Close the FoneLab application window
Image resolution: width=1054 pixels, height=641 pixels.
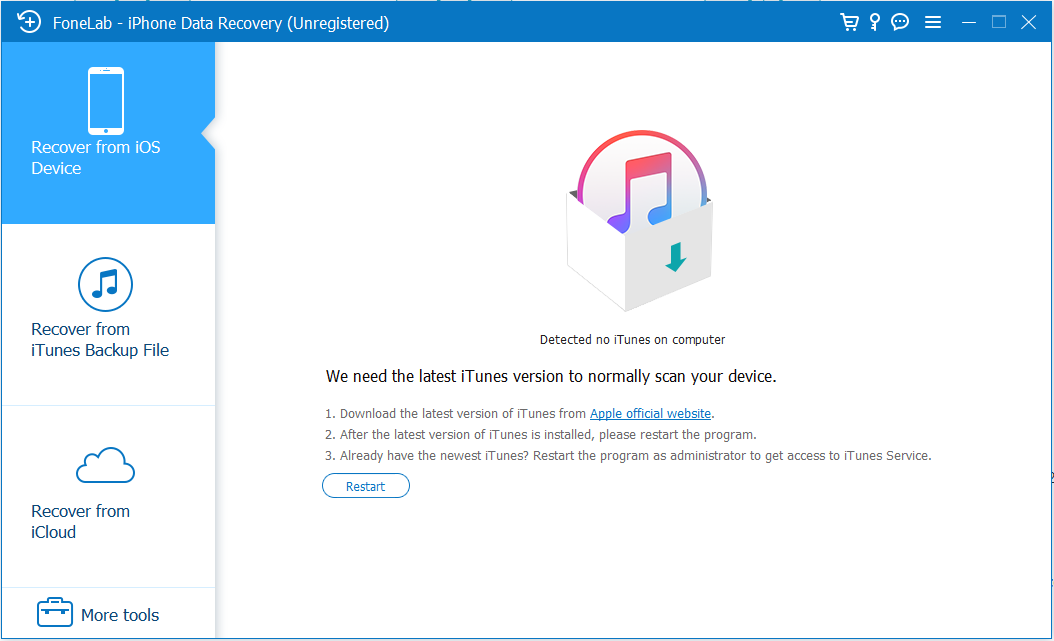[x=1029, y=22]
